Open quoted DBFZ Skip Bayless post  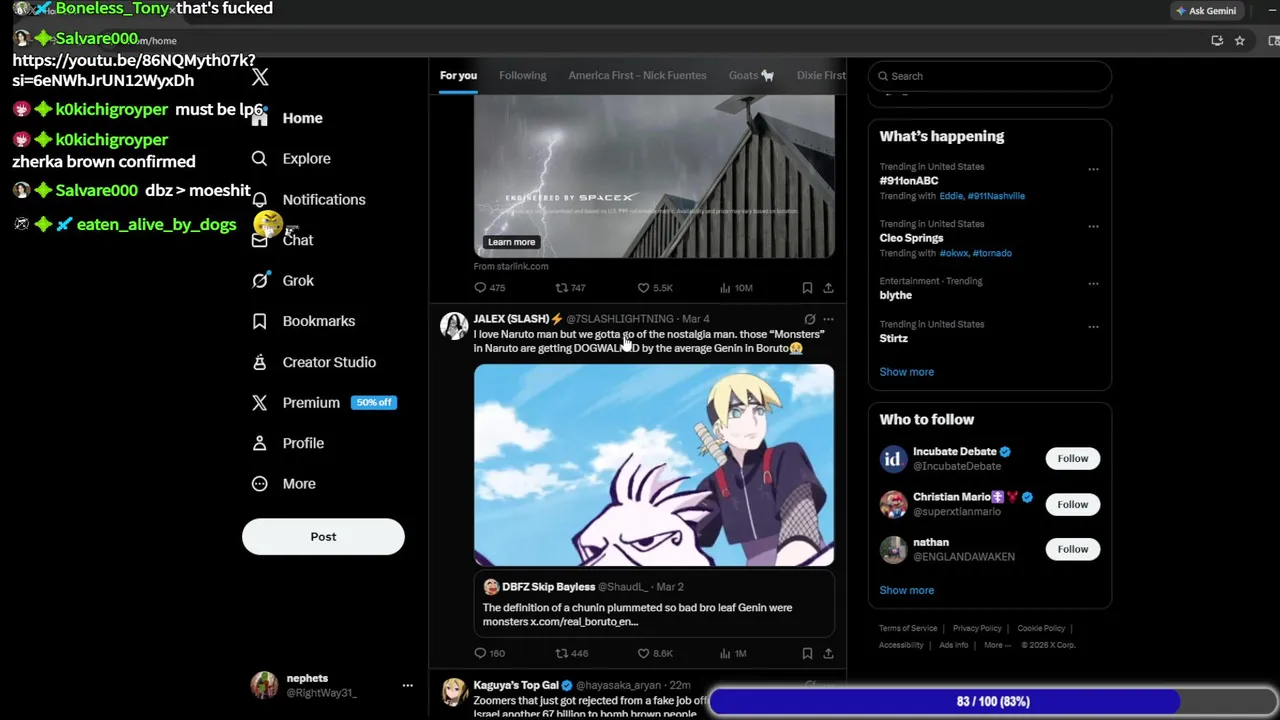click(654, 604)
